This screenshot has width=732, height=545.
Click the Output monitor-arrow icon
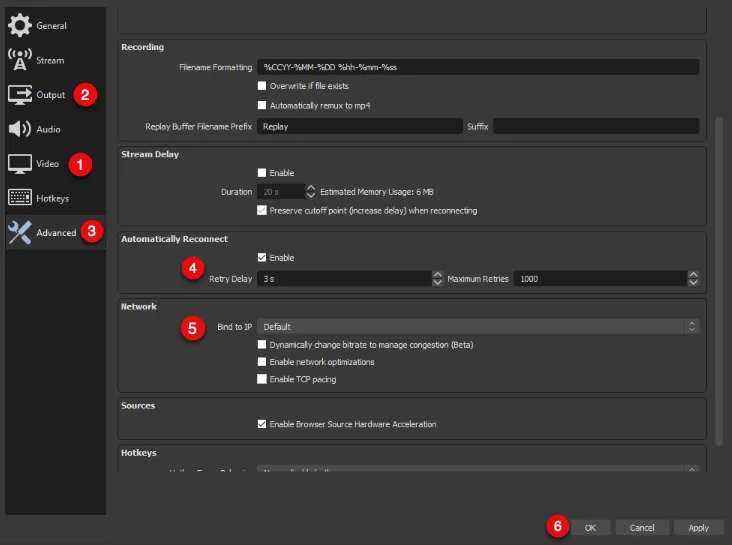pos(20,95)
